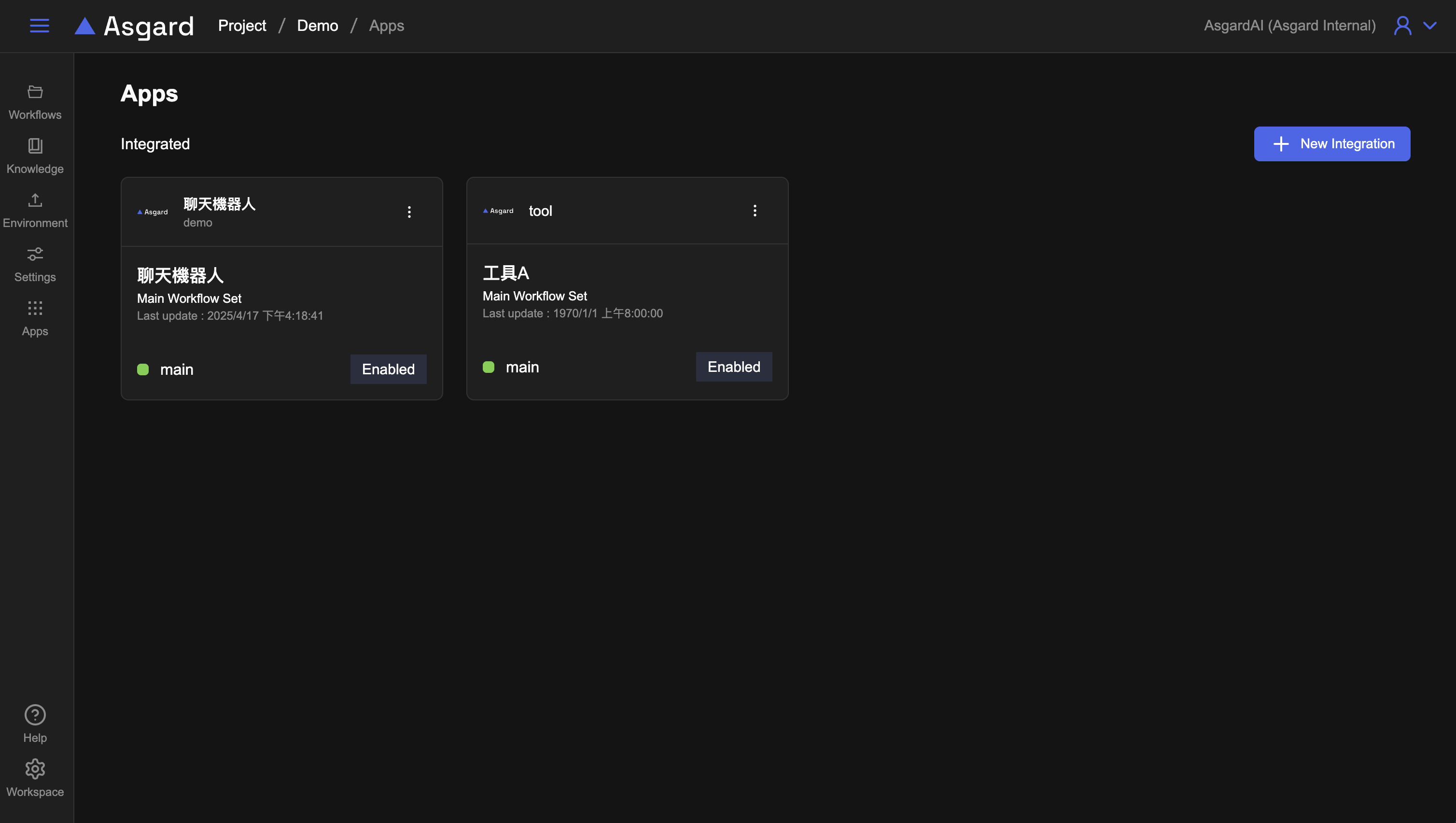Go to Knowledge section in sidebar

coord(35,156)
